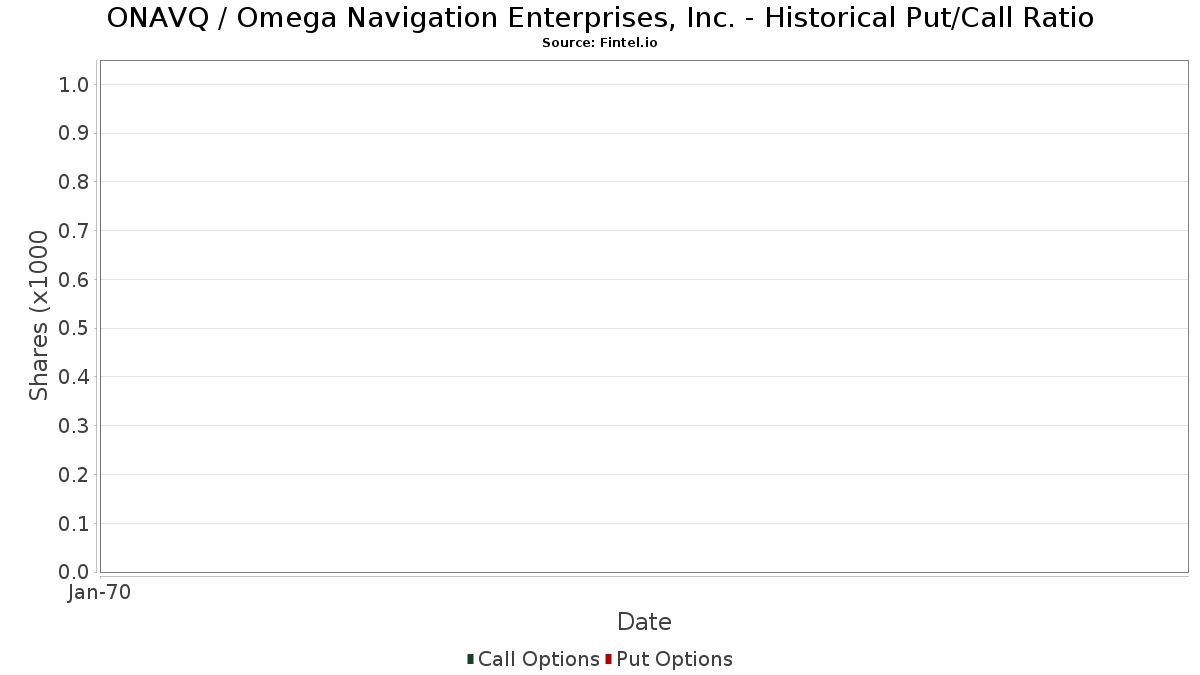This screenshot has width=1200, height=675.
Task: Click the 0.3 y-axis tick label
Action: [75, 426]
